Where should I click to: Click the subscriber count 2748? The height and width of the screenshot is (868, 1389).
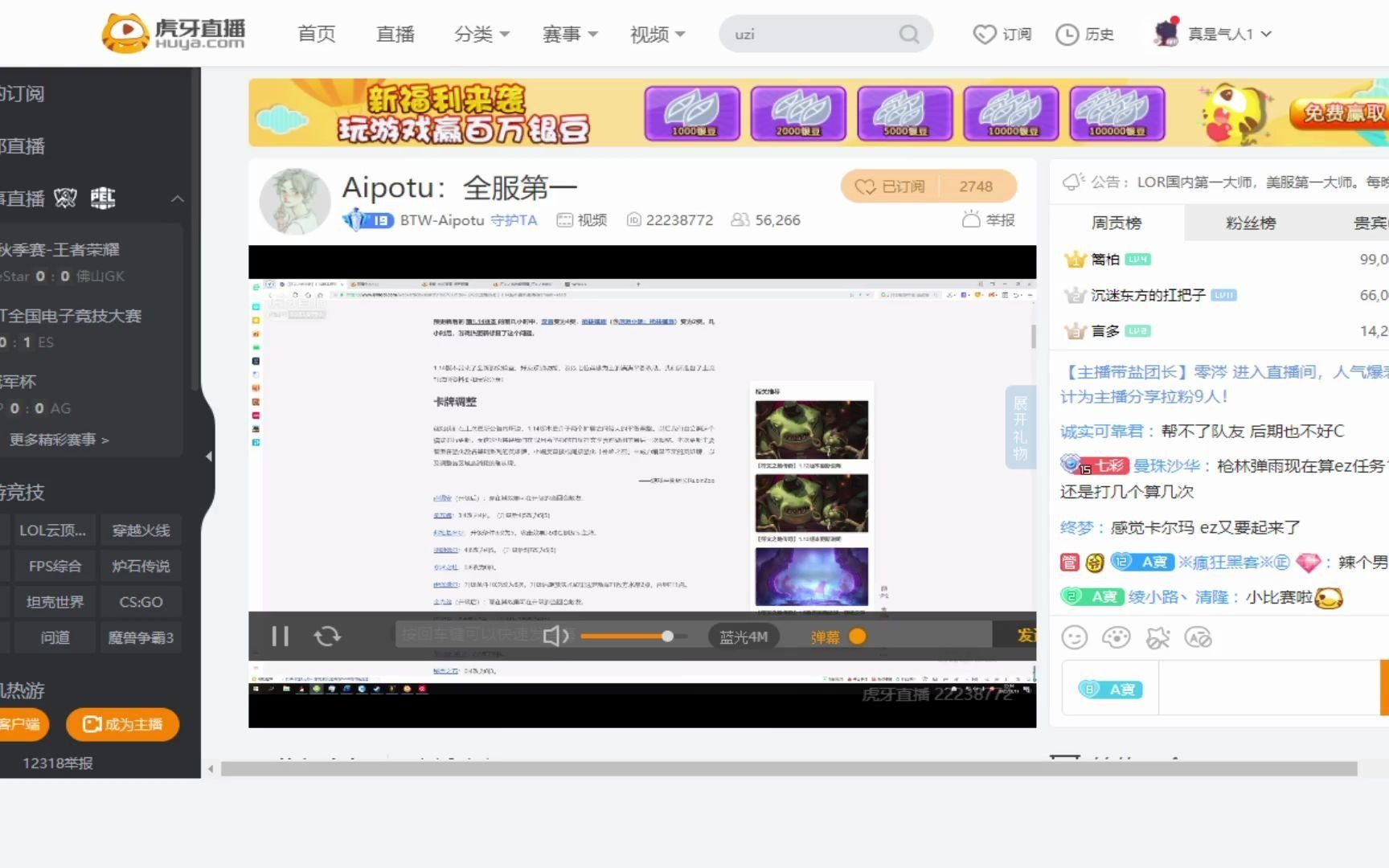point(976,186)
